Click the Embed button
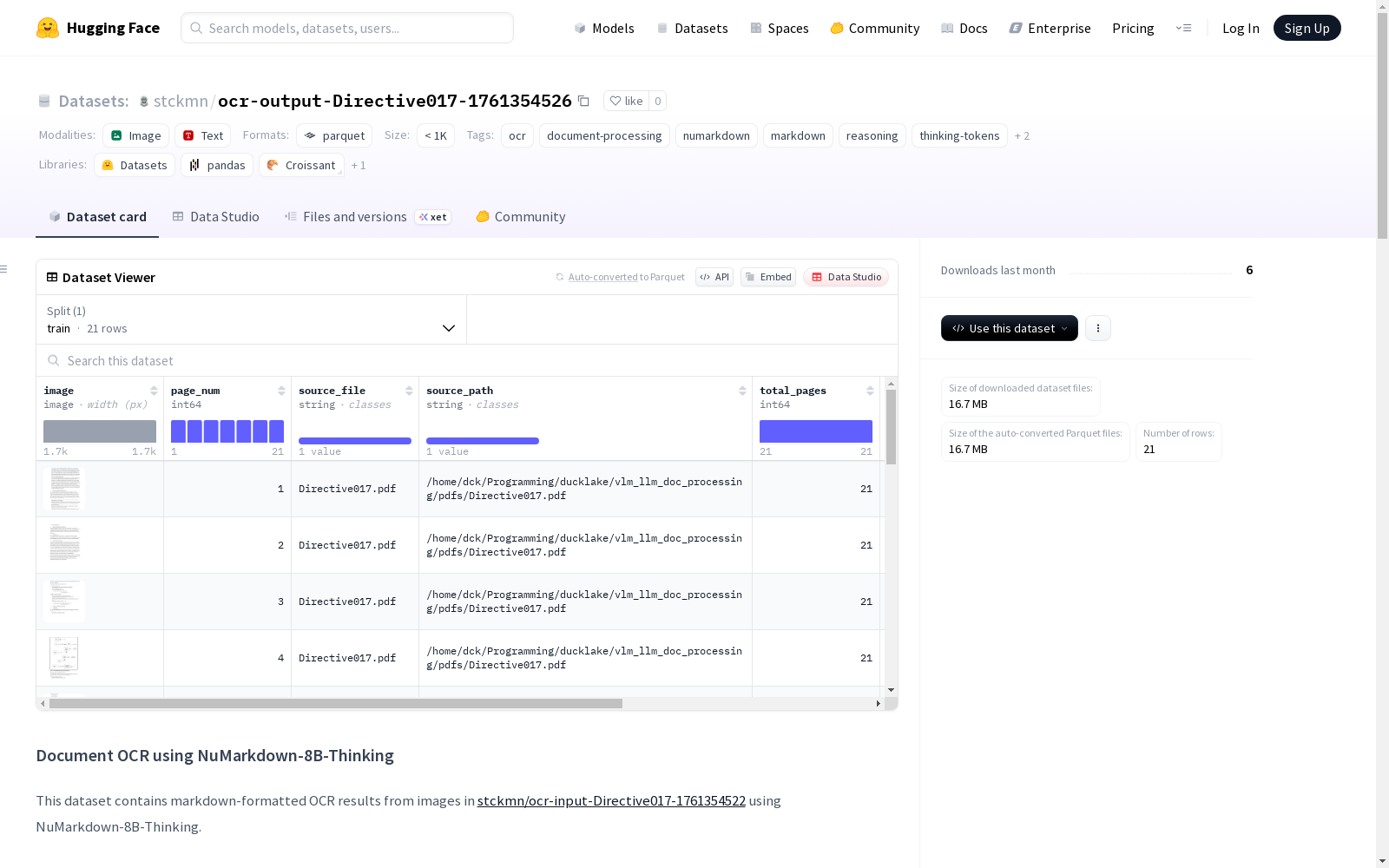The image size is (1389, 868). [768, 277]
